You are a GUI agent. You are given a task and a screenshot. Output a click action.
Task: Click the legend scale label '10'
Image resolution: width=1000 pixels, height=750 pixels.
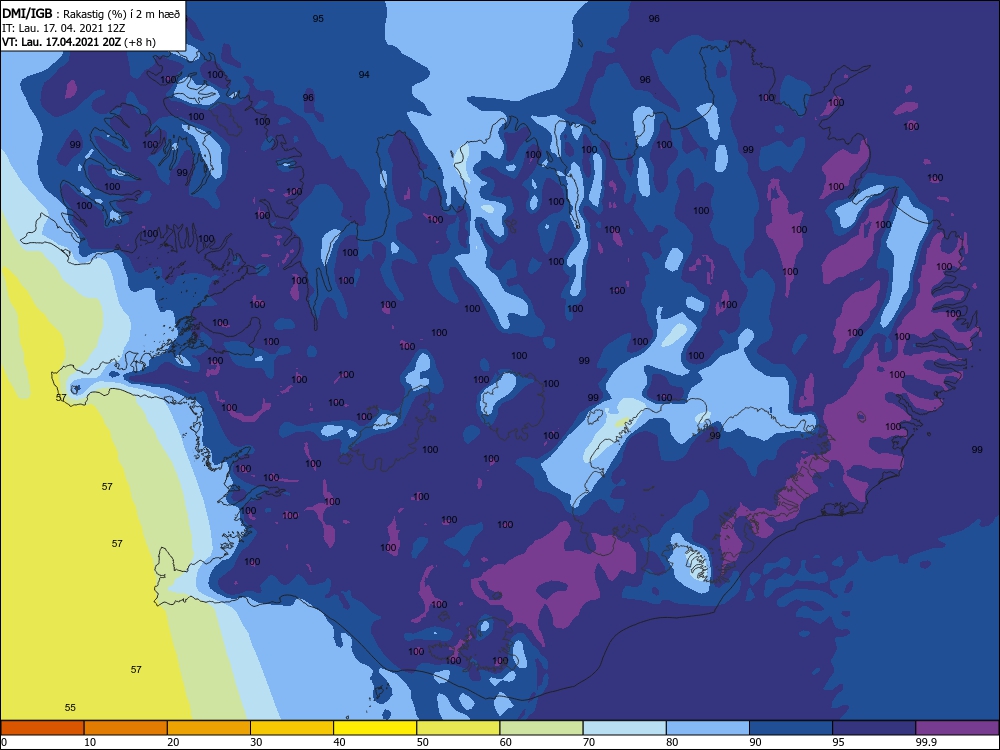click(90, 742)
